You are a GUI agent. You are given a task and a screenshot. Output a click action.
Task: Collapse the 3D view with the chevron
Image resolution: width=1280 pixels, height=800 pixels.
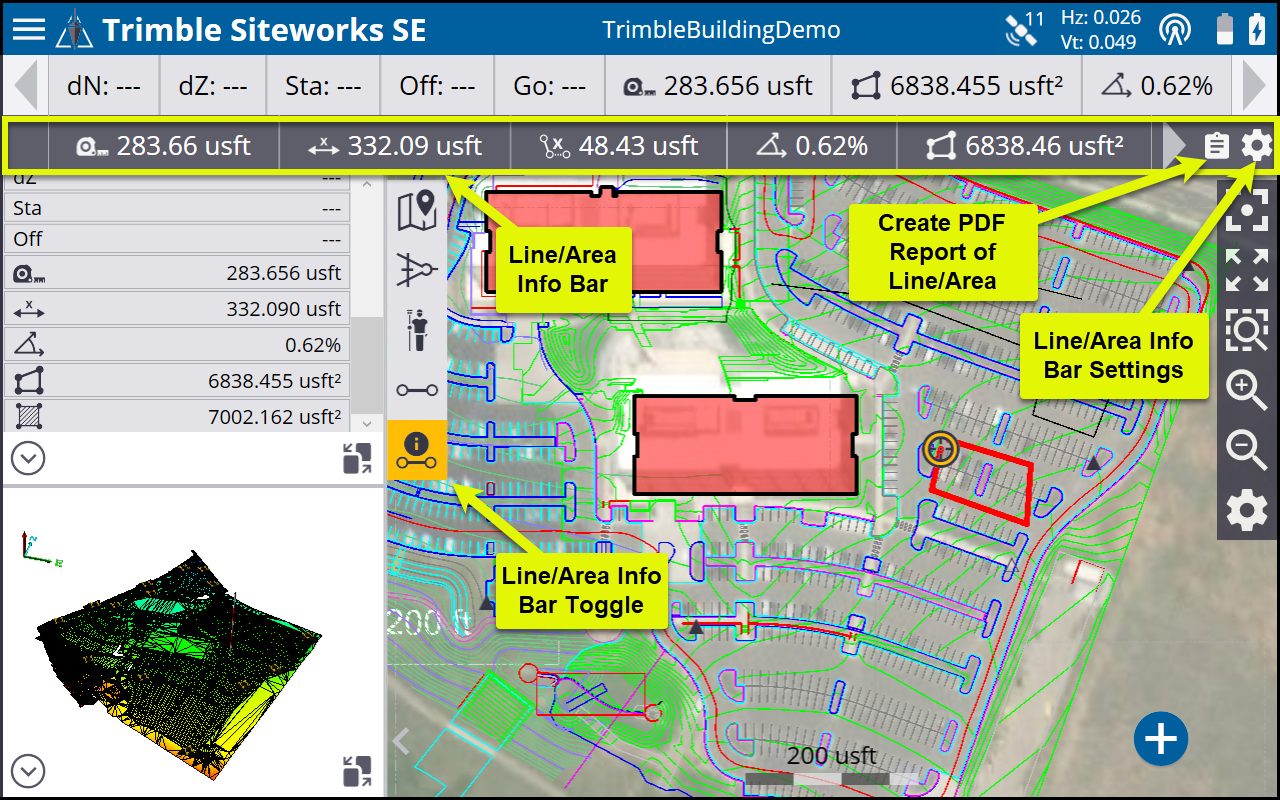click(x=28, y=771)
